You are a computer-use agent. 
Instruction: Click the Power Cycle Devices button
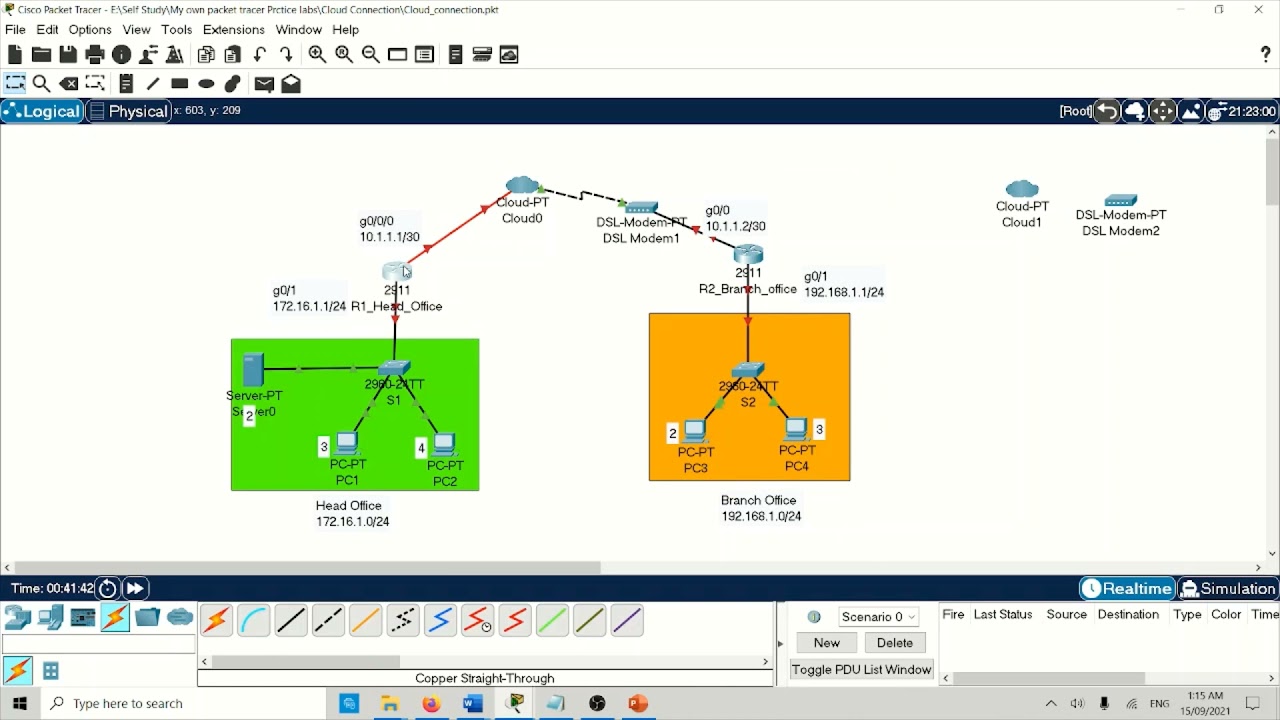click(x=108, y=588)
